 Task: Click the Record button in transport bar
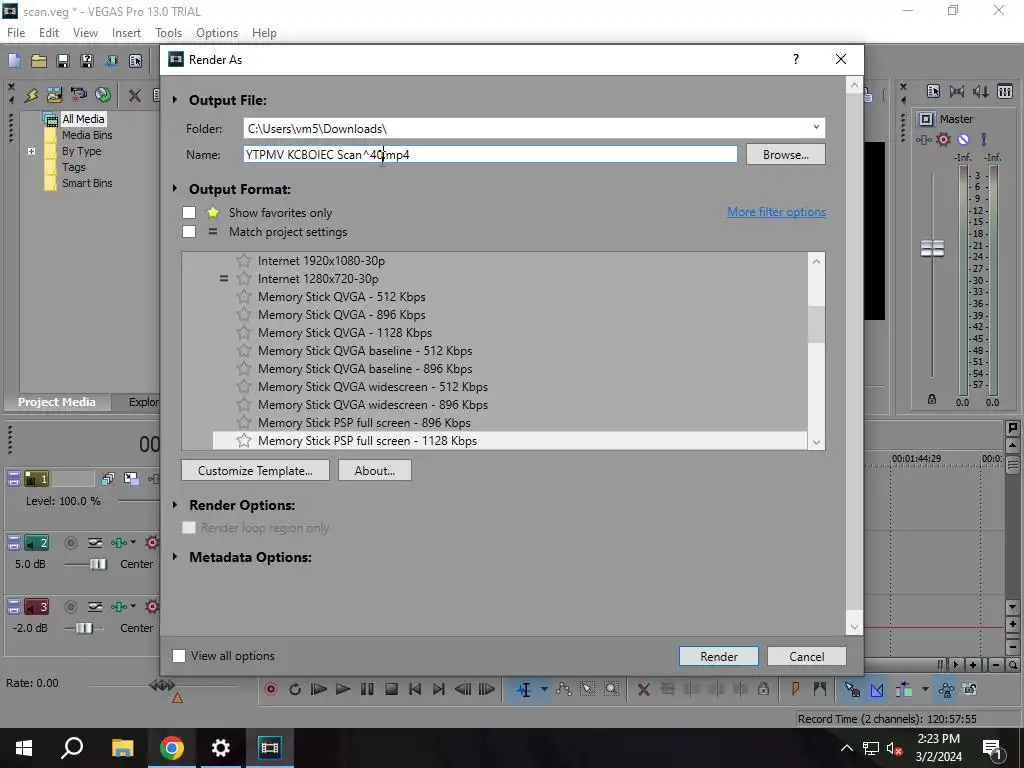pyautogui.click(x=271, y=689)
